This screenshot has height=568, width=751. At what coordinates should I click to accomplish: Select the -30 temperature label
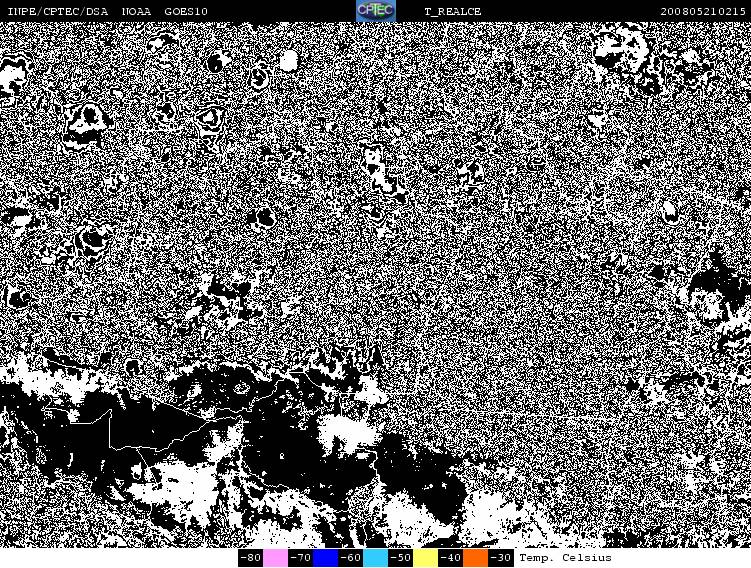[x=500, y=558]
